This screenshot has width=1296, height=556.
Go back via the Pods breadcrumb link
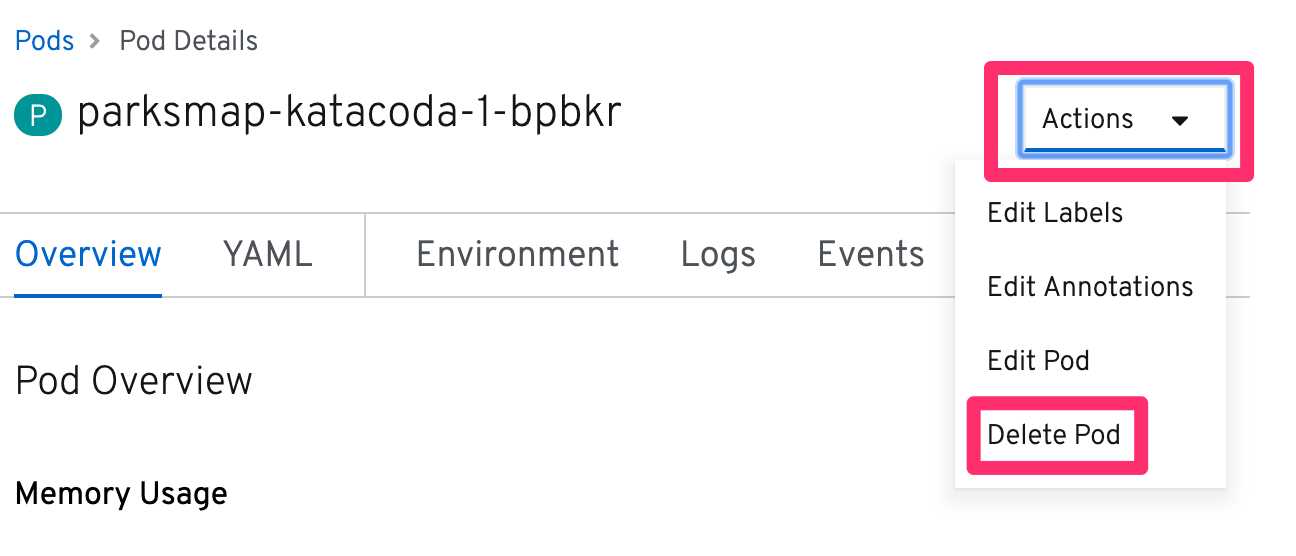click(44, 41)
